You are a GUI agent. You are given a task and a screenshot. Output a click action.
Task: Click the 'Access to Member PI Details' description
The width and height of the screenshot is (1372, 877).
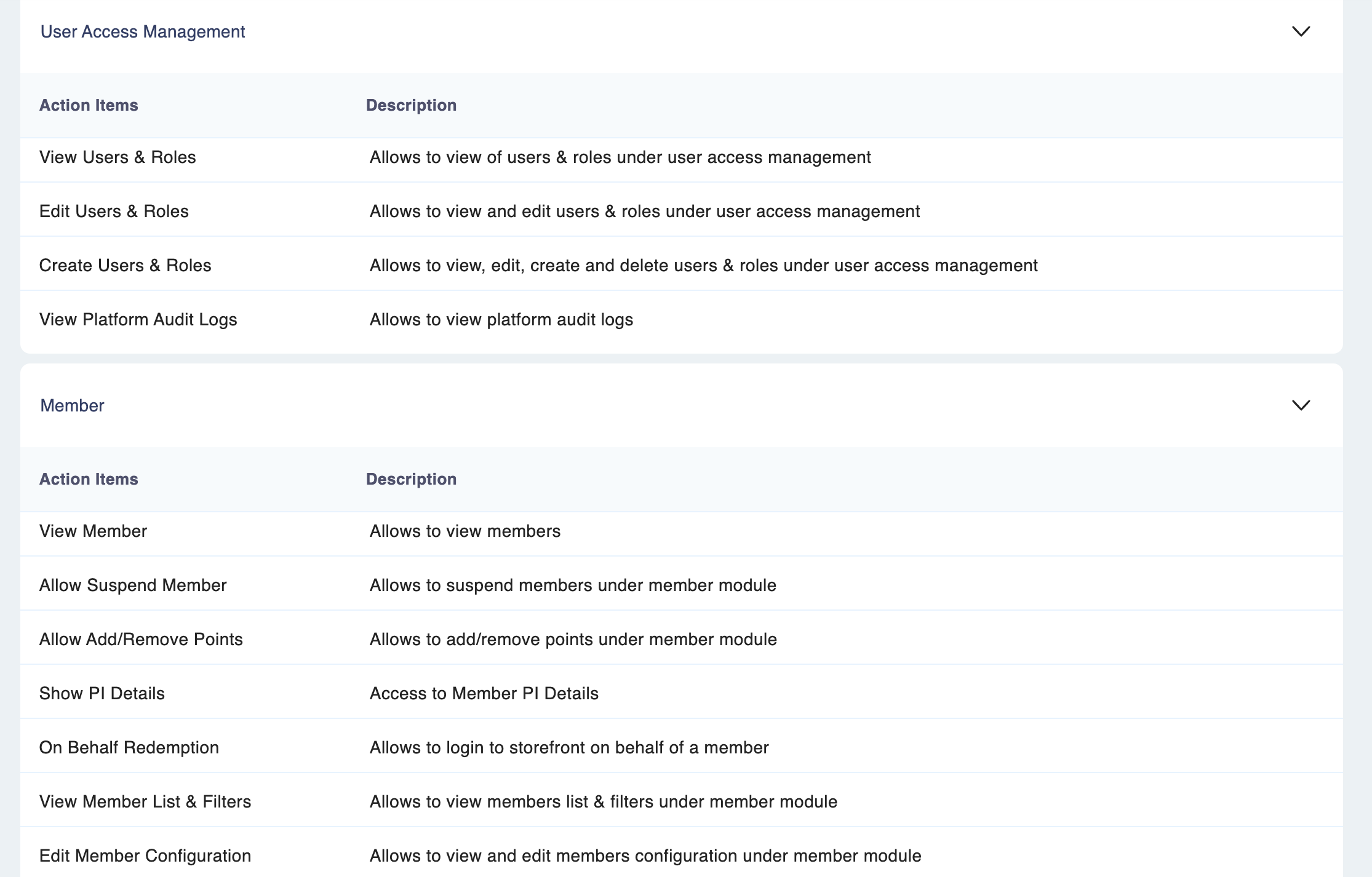(484, 694)
